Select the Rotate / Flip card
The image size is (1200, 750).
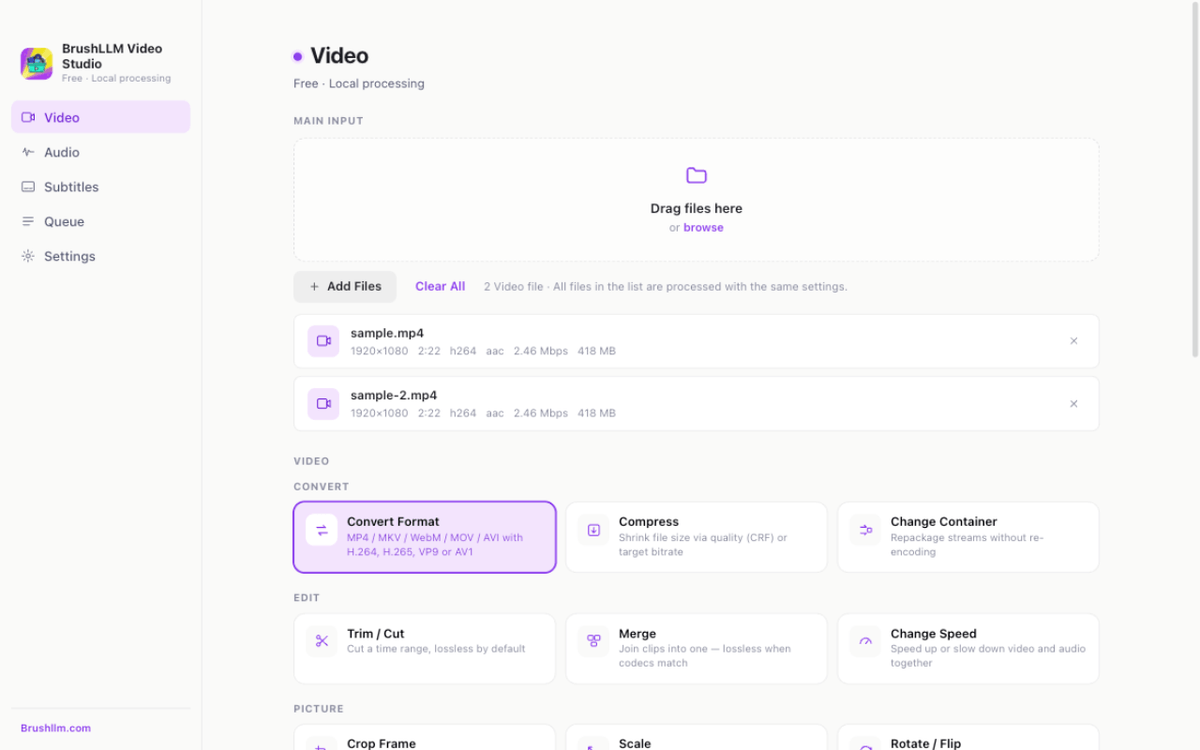click(x=968, y=738)
